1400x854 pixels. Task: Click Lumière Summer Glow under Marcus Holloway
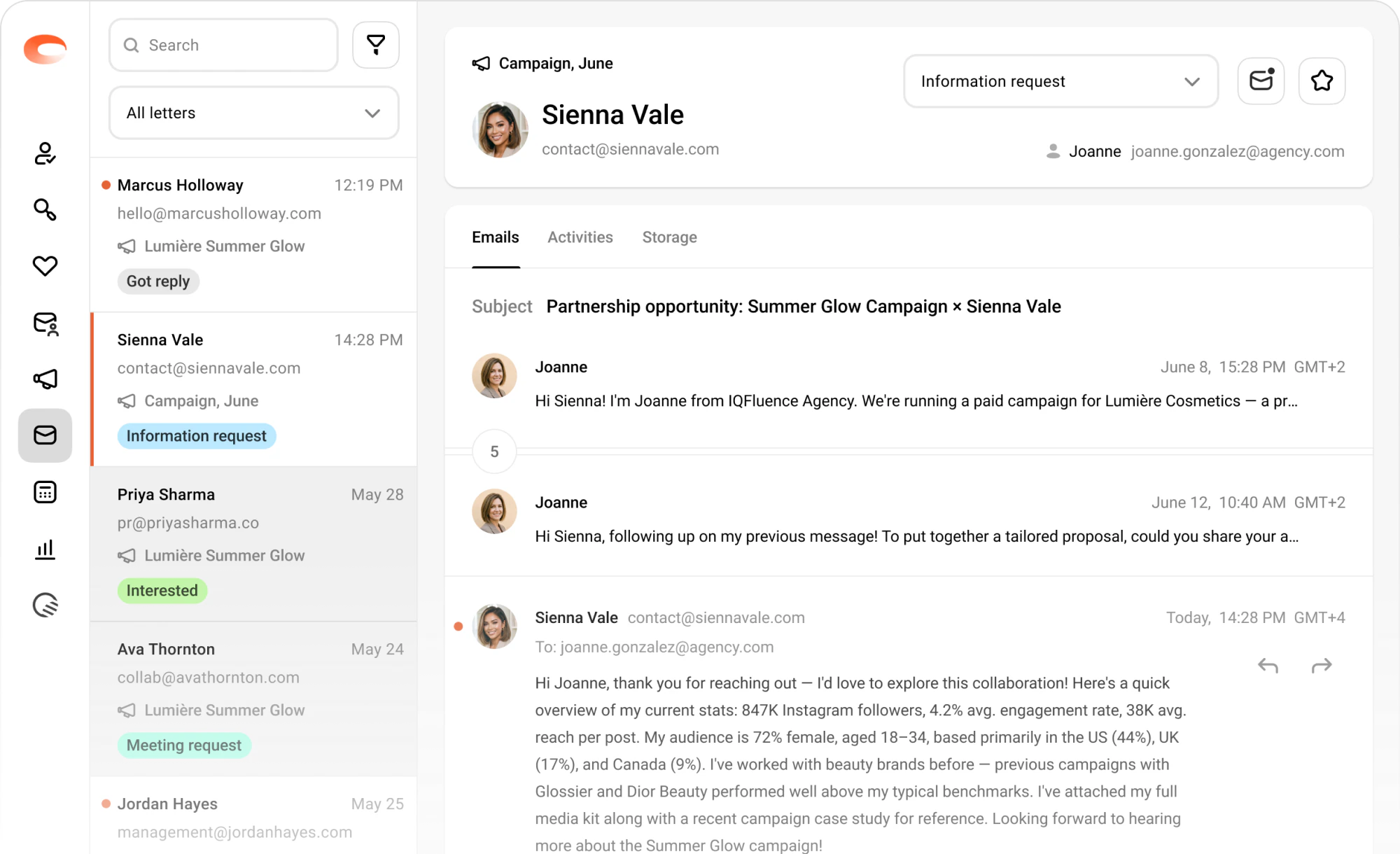click(224, 246)
